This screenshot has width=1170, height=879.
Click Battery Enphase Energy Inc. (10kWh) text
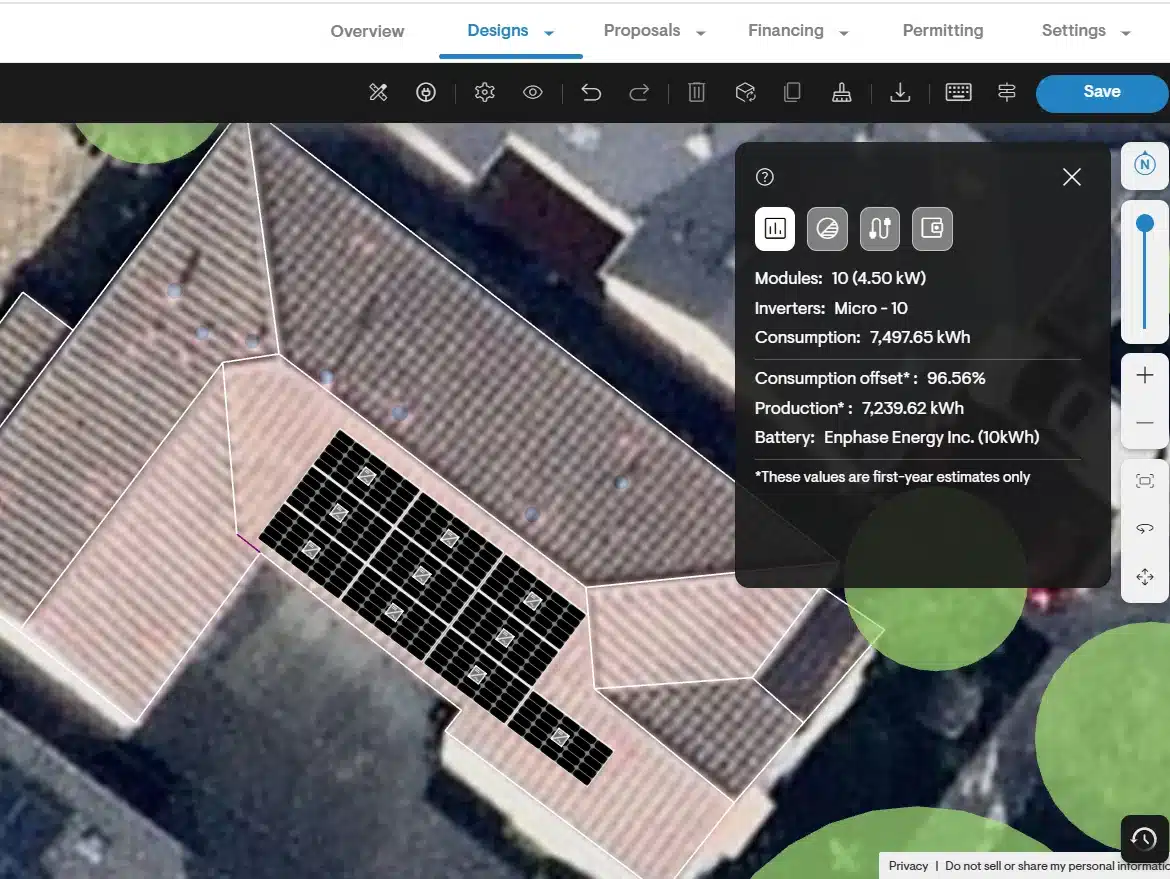[x=897, y=437]
